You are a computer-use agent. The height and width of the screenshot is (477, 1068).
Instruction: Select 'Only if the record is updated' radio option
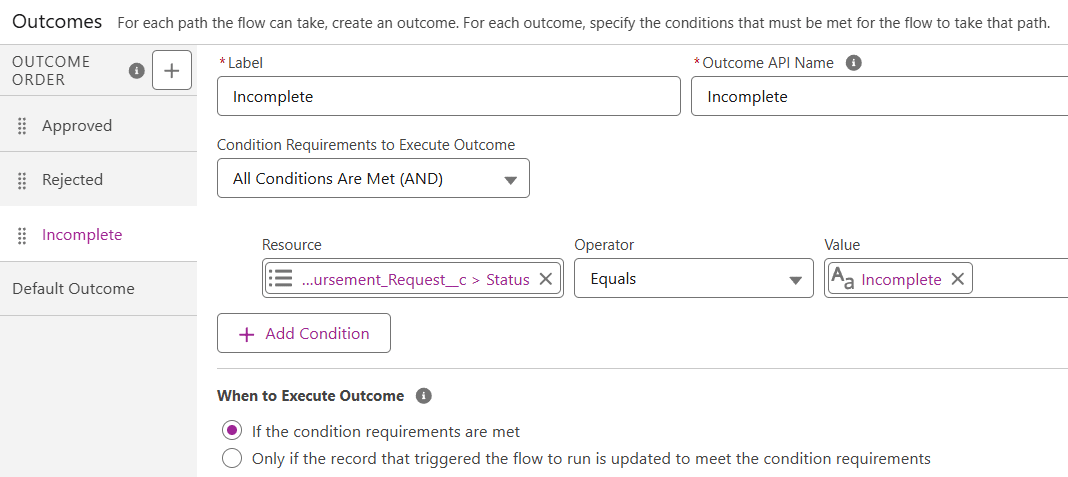[232, 459]
